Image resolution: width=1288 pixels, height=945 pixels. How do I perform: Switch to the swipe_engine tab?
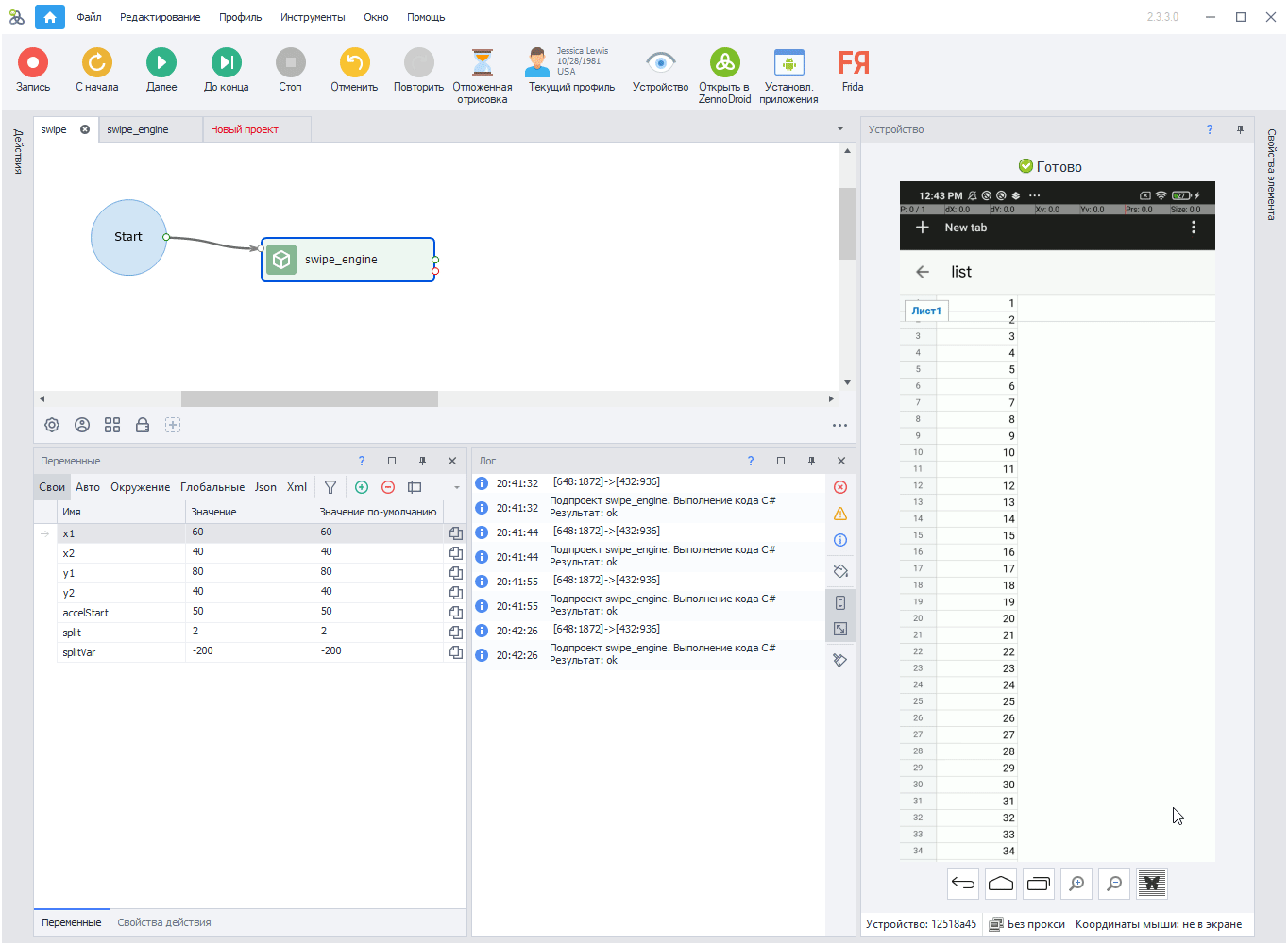pyautogui.click(x=138, y=129)
